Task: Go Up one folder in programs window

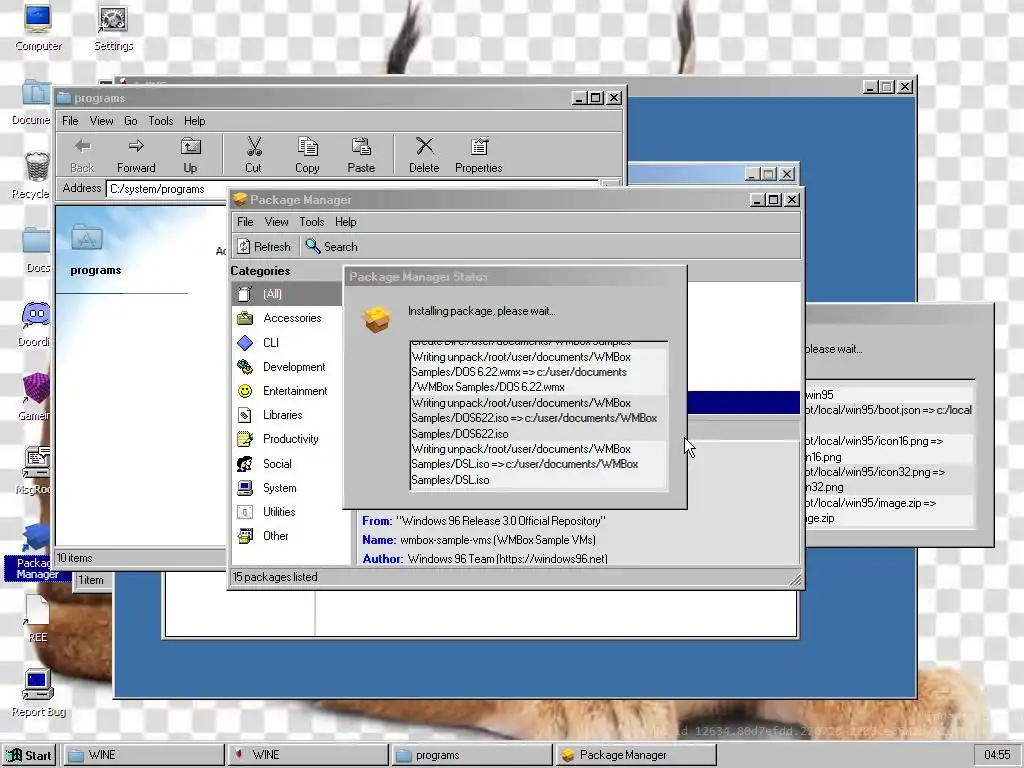Action: [x=190, y=155]
